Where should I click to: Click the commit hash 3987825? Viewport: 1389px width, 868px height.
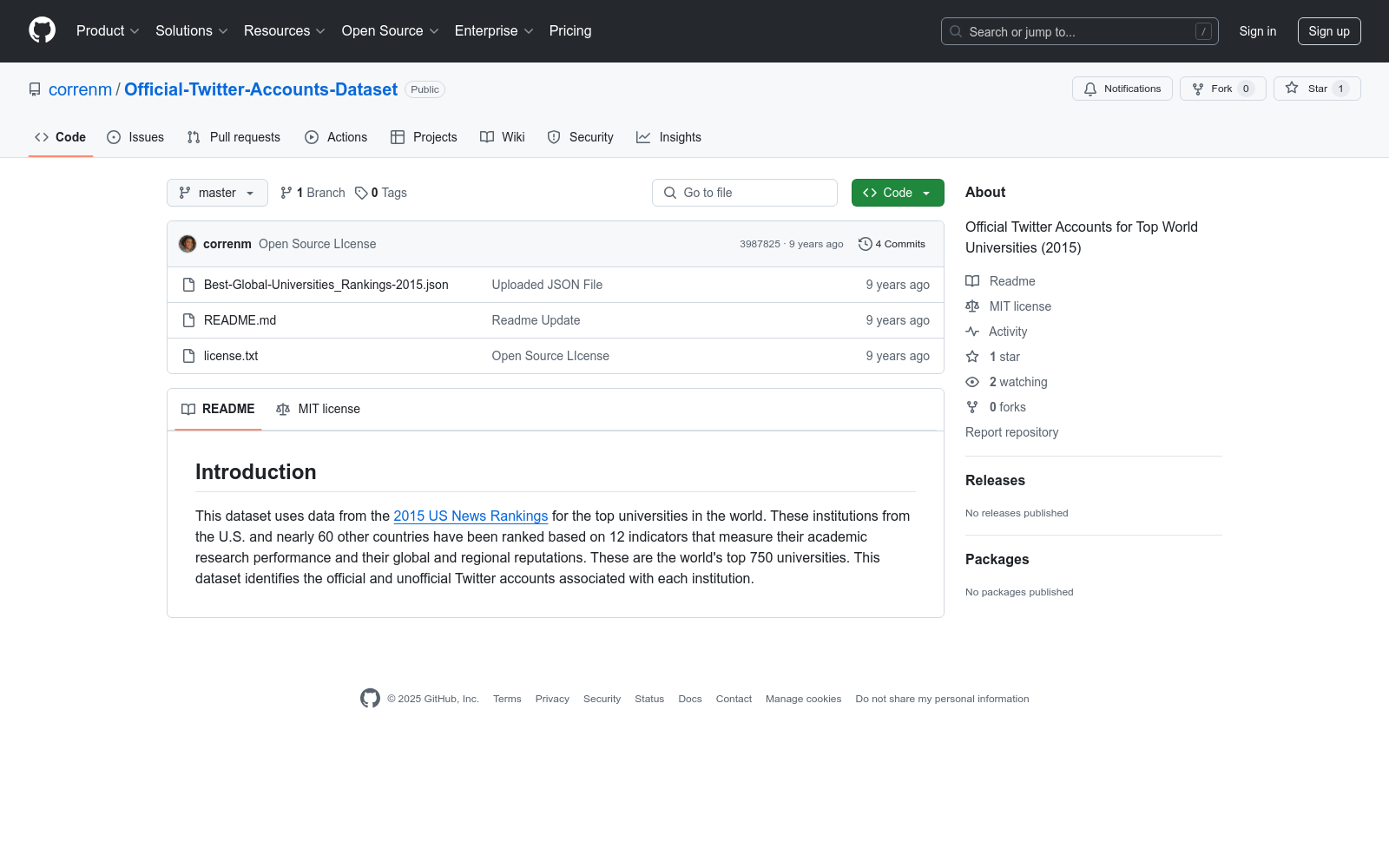[760, 244]
